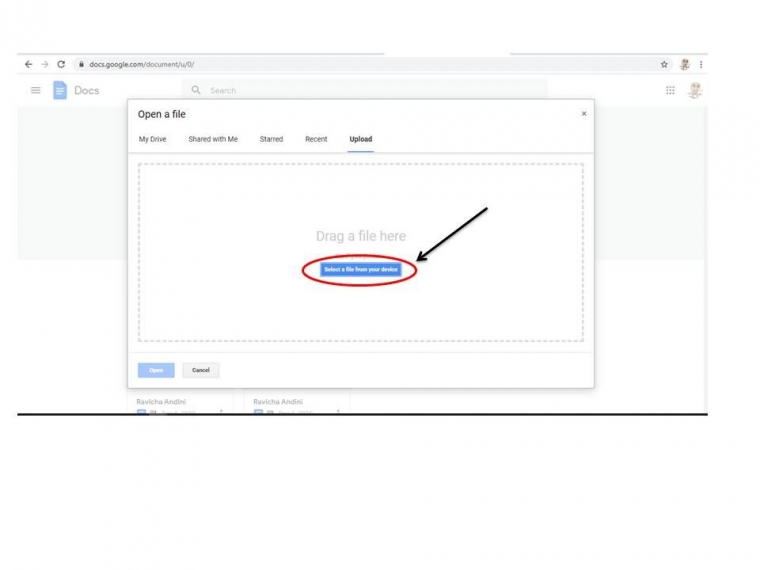This screenshot has width=760, height=570.
Task: Open the Google account avatar in Docs header
Action: point(695,90)
